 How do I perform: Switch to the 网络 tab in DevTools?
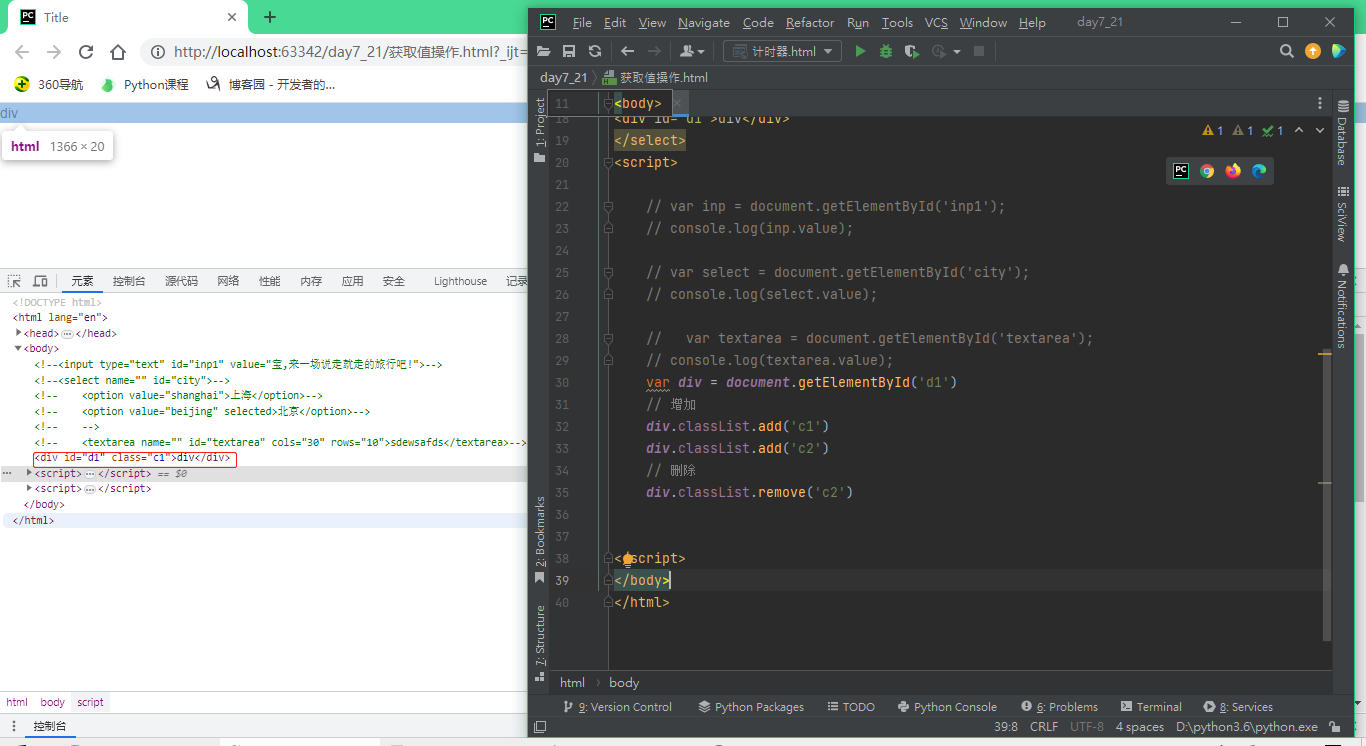click(228, 282)
